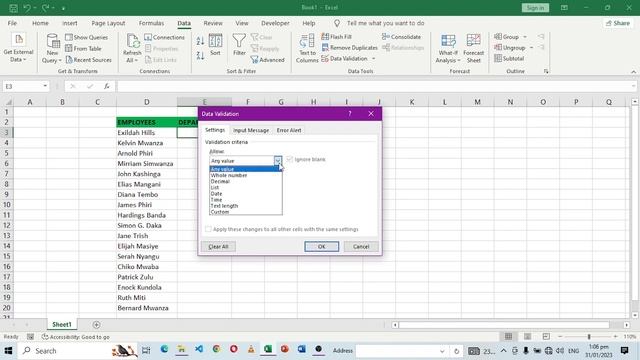Collapse the ribbon chevron
The width and height of the screenshot is (640, 360).
point(633,71)
